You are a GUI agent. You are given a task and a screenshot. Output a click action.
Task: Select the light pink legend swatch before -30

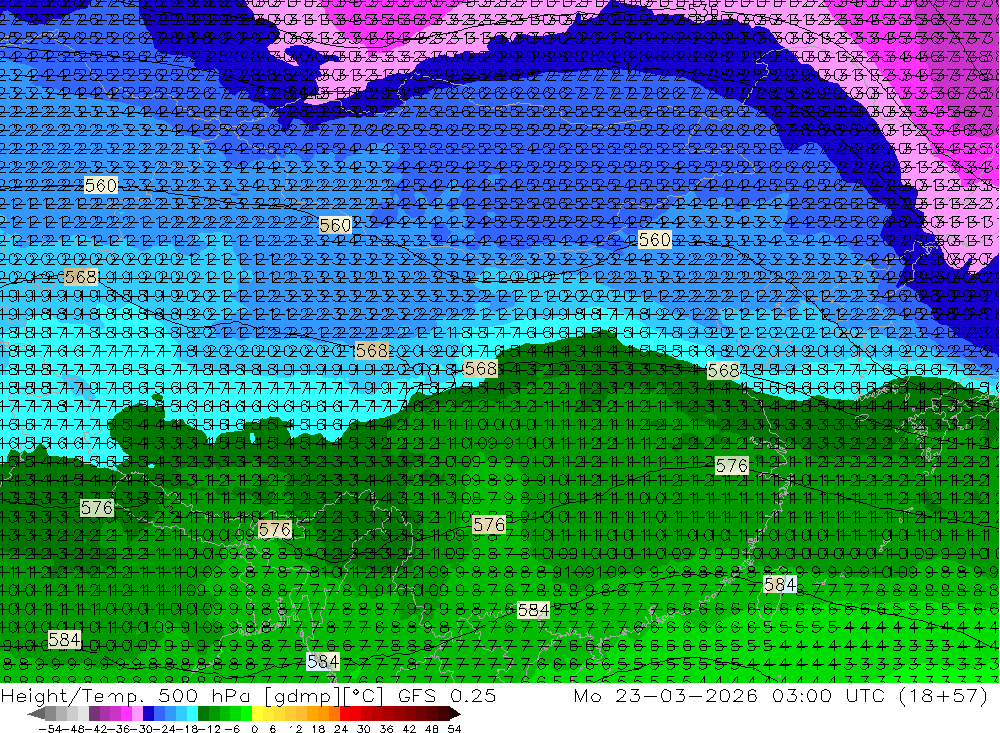pos(137,714)
